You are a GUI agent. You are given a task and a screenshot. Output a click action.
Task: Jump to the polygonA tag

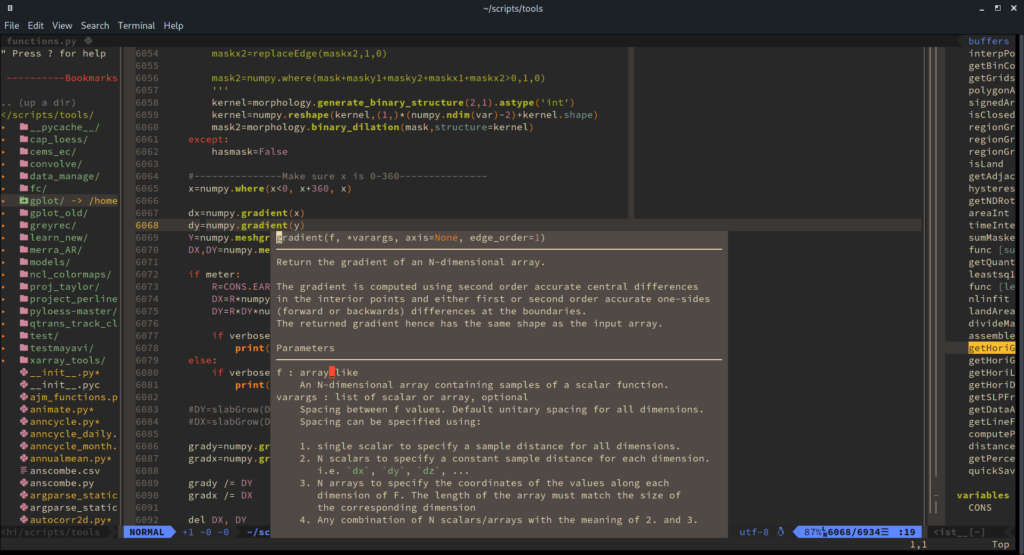[991, 90]
